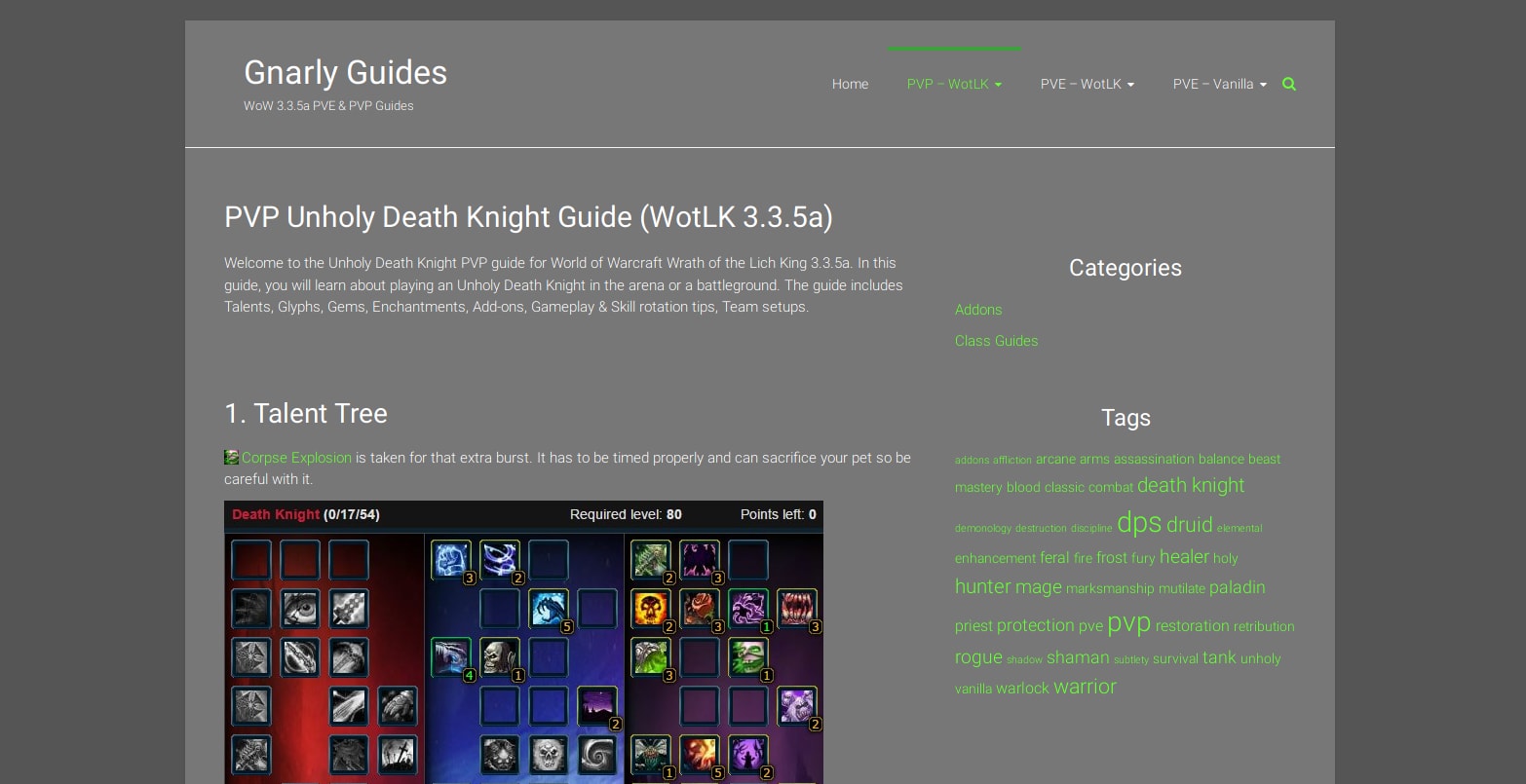This screenshot has height=784, width=1526.
Task: Select the greyed-out graveyard cross talent
Action: point(398,755)
